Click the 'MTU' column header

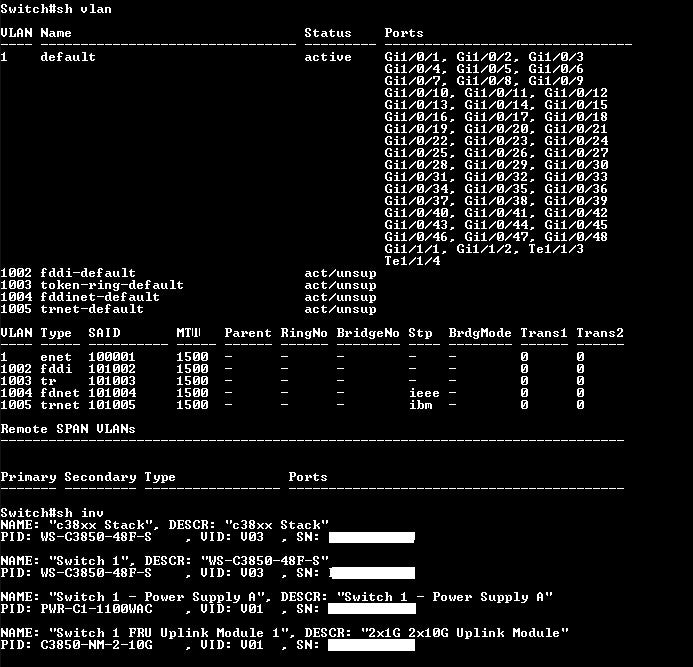188,332
